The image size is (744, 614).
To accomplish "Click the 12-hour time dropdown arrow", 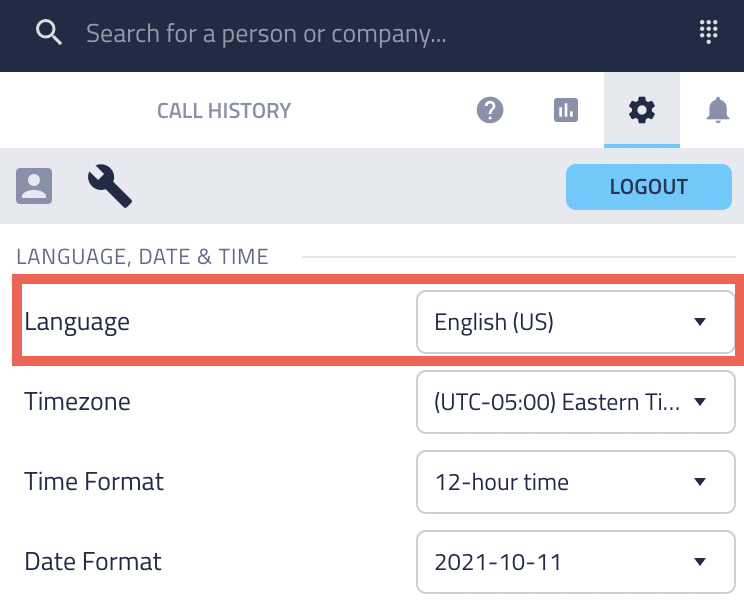I will pyautogui.click(x=699, y=482).
